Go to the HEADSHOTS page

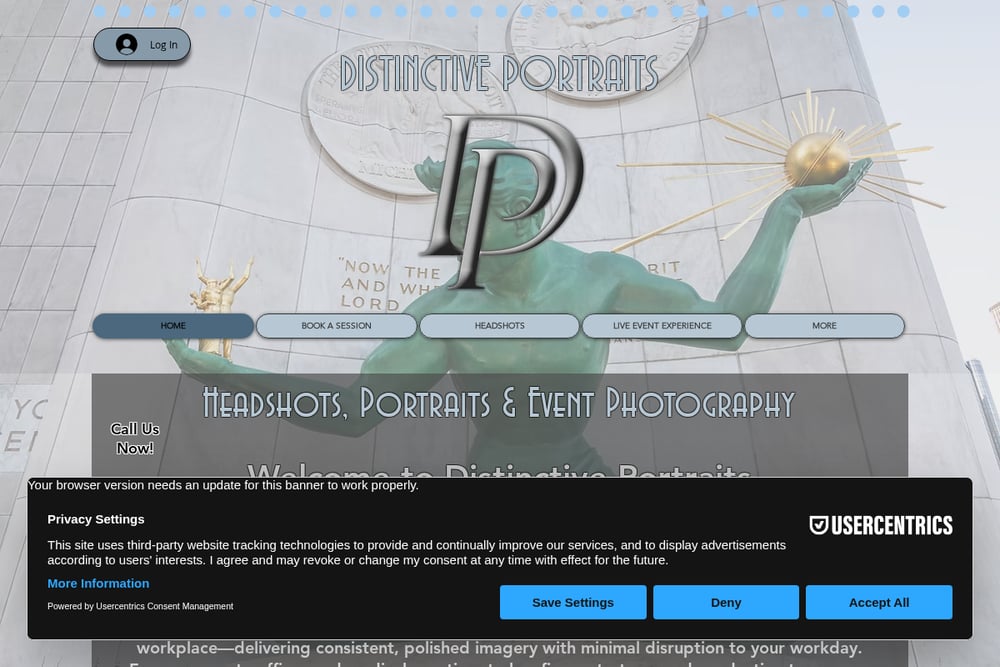tap(499, 326)
